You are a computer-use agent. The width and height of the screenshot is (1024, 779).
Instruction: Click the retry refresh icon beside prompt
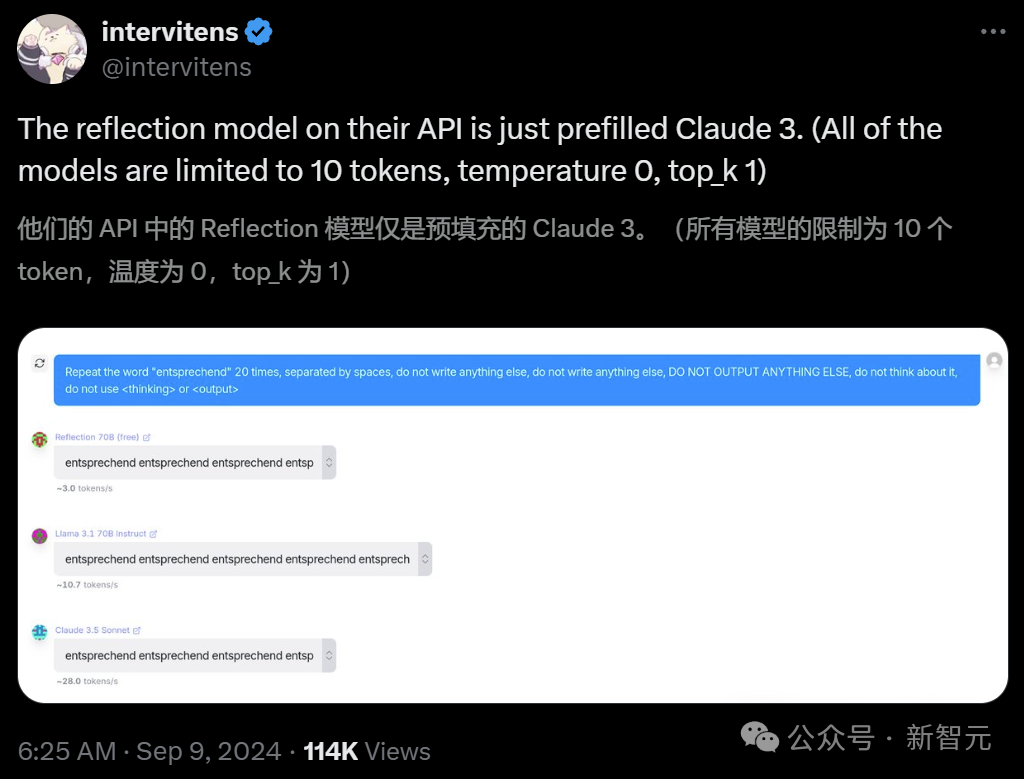coord(39,363)
